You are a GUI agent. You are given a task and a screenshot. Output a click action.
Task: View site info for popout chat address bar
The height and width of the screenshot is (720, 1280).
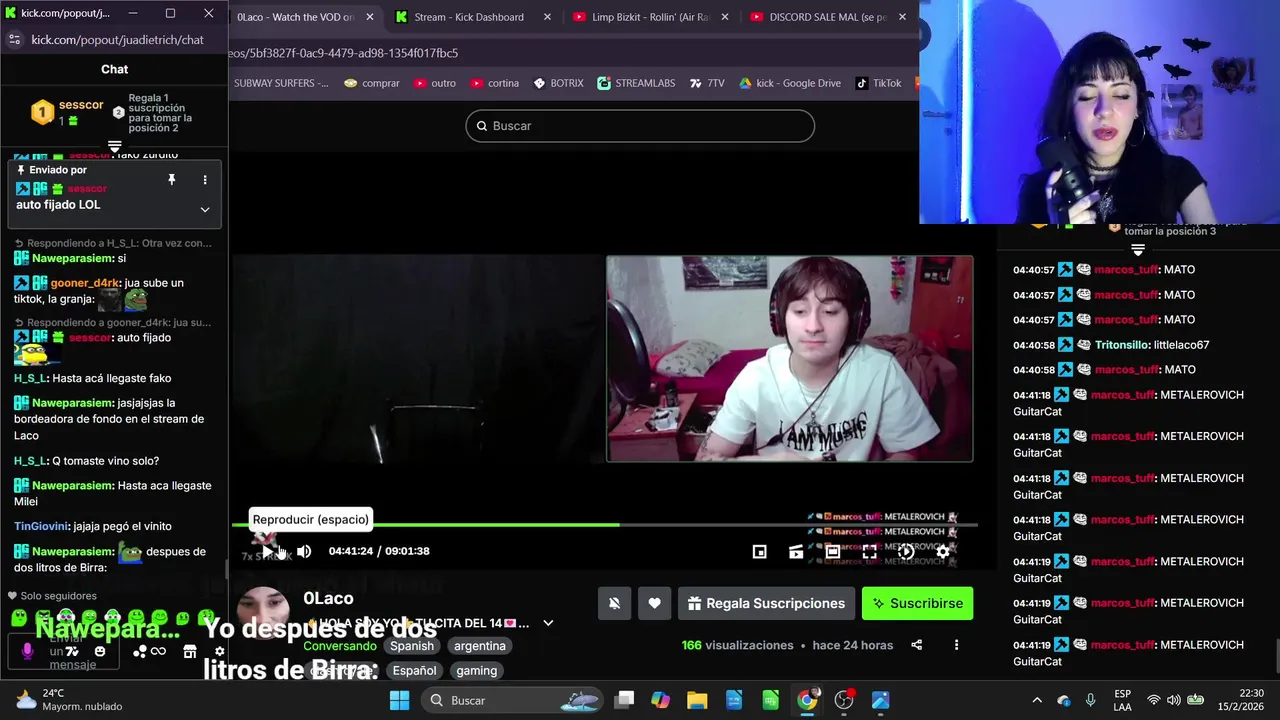coord(14,40)
